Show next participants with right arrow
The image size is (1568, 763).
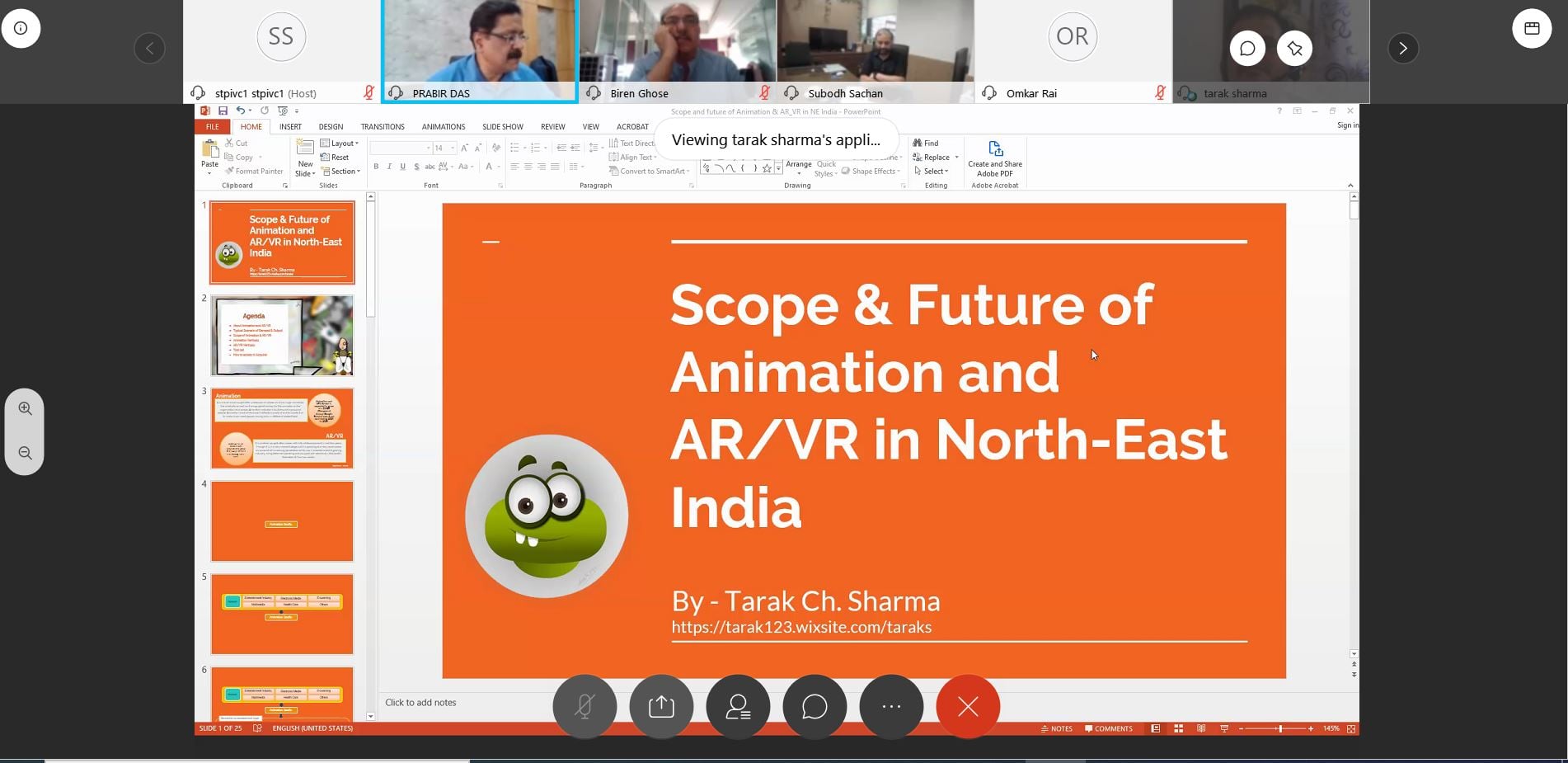[1403, 49]
